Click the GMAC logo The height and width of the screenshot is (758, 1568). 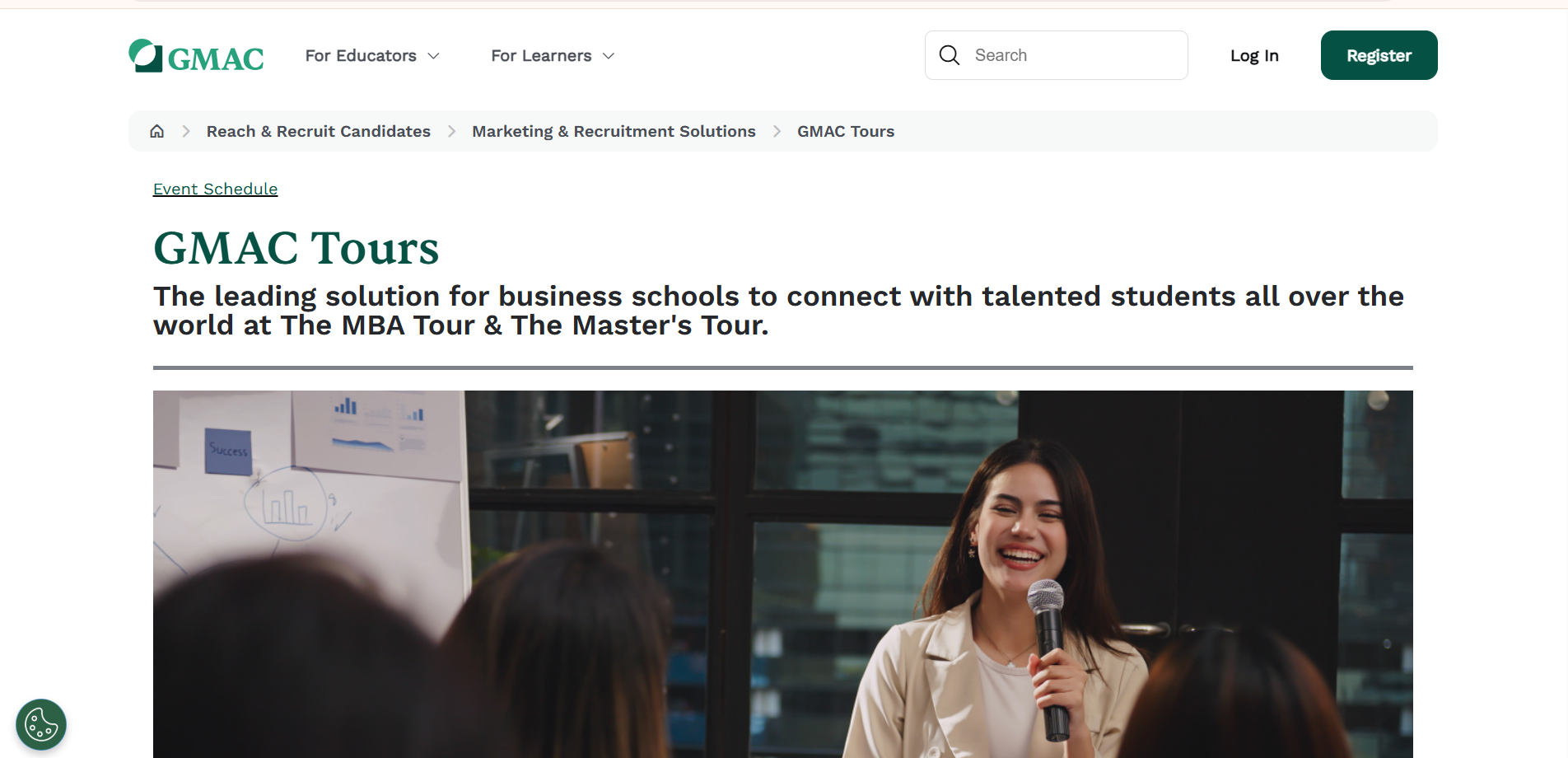tap(196, 56)
